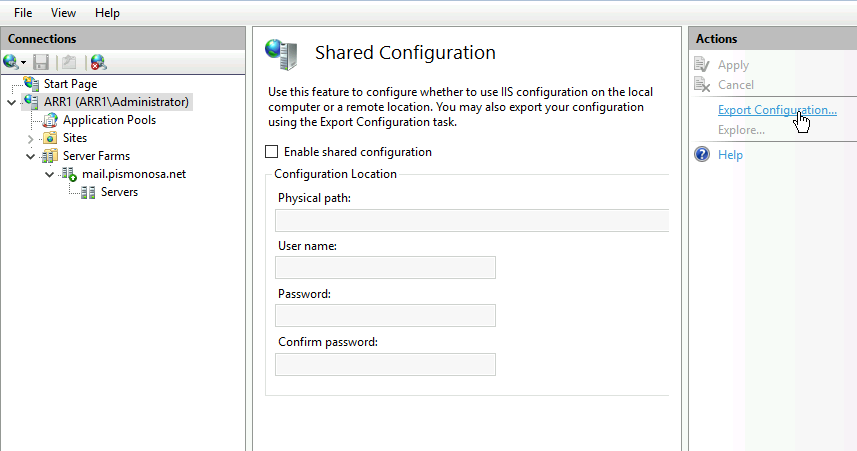
Task: Click the blue Help question mark icon
Action: [702, 154]
